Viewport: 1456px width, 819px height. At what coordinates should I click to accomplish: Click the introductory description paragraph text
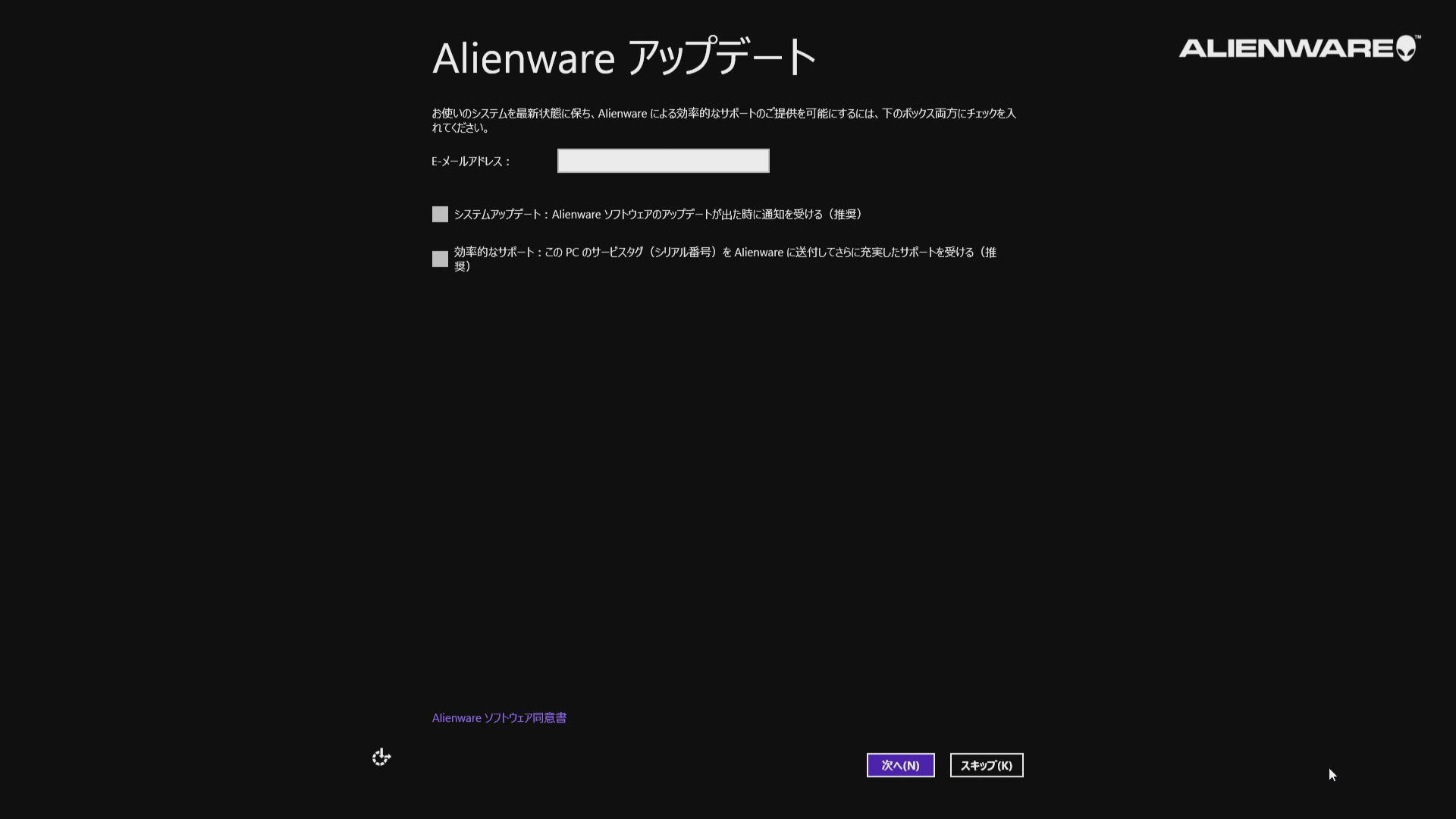(723, 114)
